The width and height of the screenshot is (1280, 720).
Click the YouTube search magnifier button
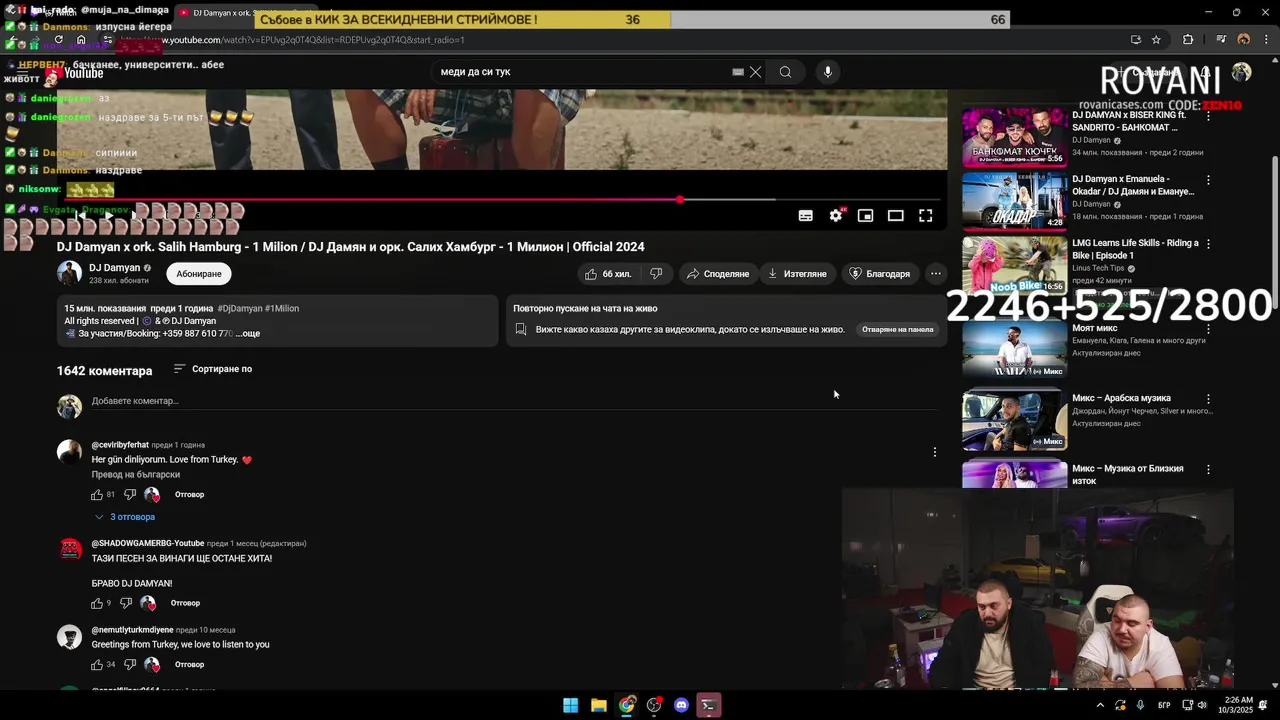click(785, 72)
